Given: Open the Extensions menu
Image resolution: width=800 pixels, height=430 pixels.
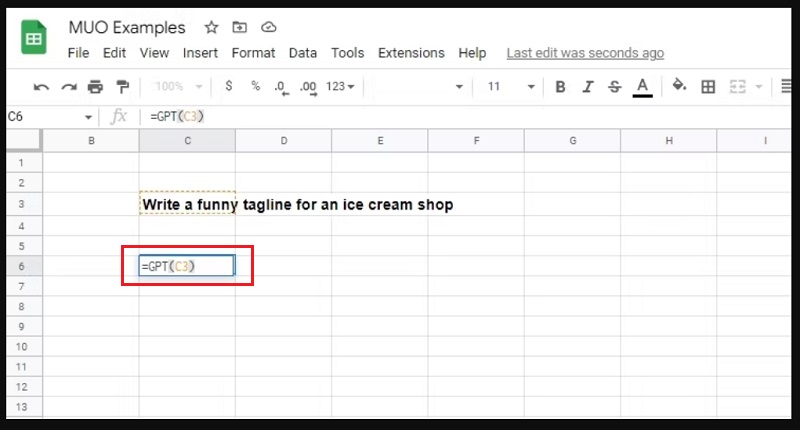Looking at the screenshot, I should coord(411,53).
